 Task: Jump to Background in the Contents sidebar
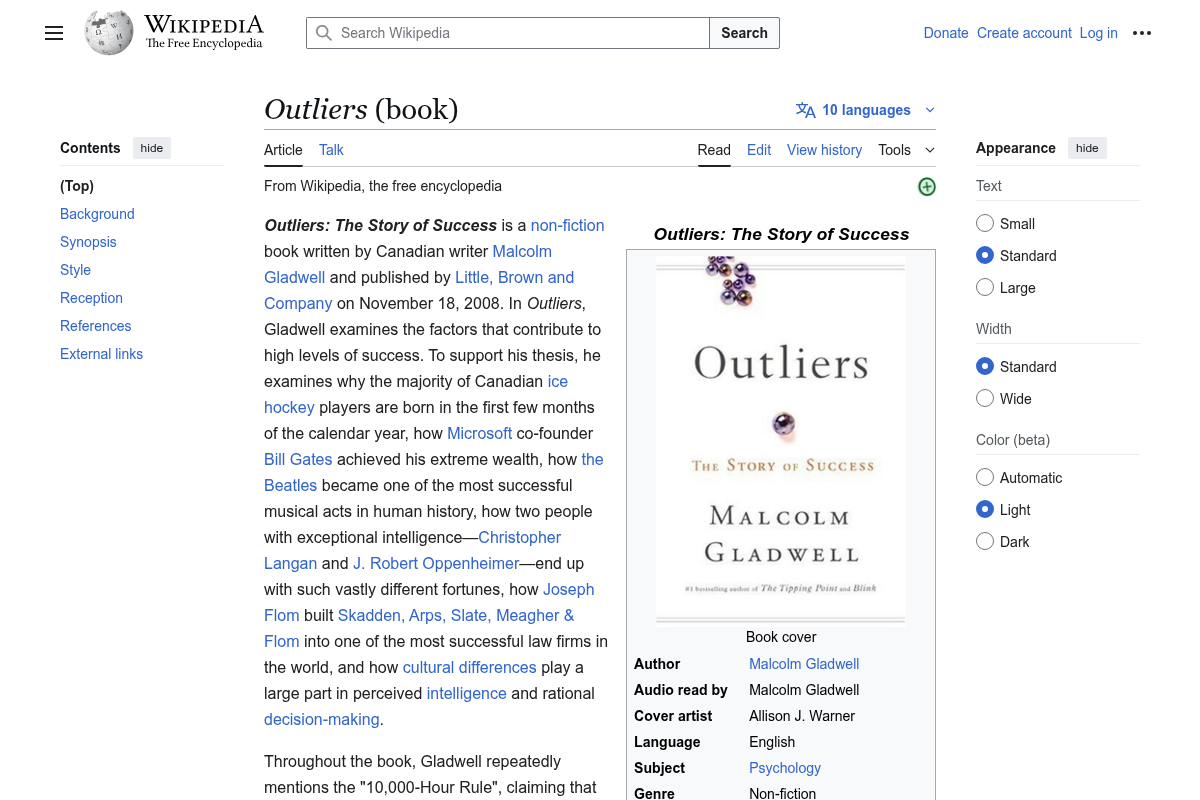[x=97, y=214]
